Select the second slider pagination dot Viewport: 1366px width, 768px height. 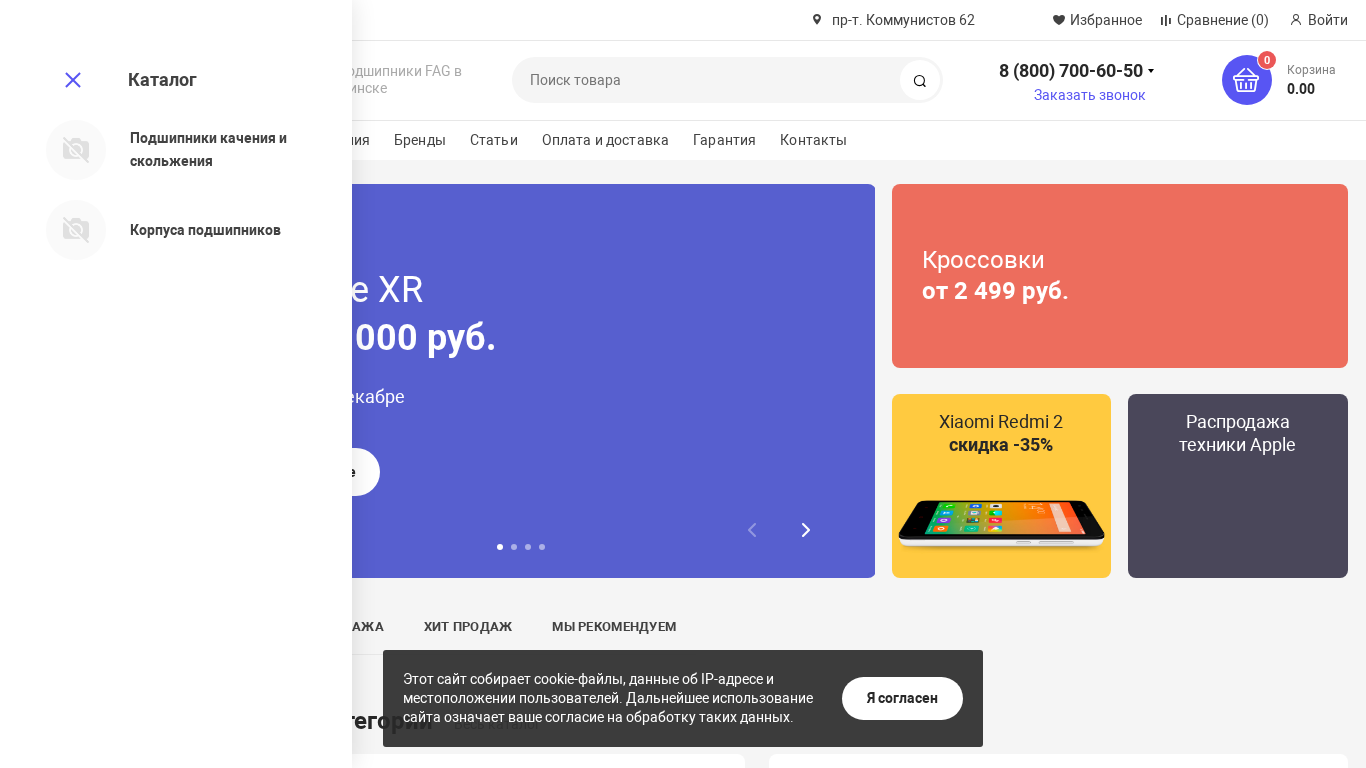coord(514,547)
